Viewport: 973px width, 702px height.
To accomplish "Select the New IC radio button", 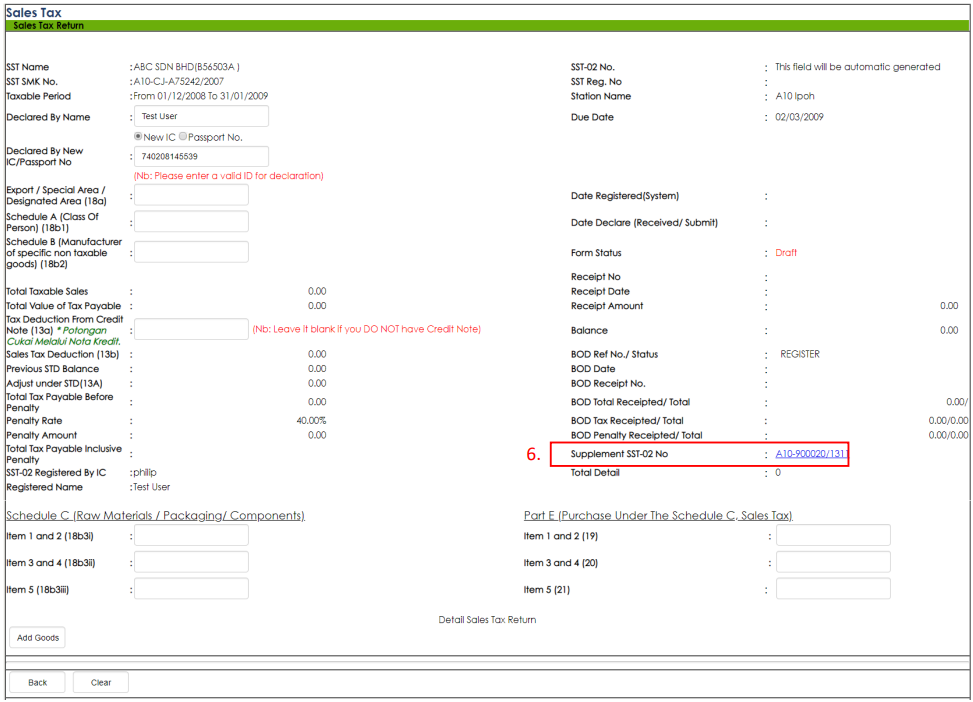I will click(x=138, y=137).
